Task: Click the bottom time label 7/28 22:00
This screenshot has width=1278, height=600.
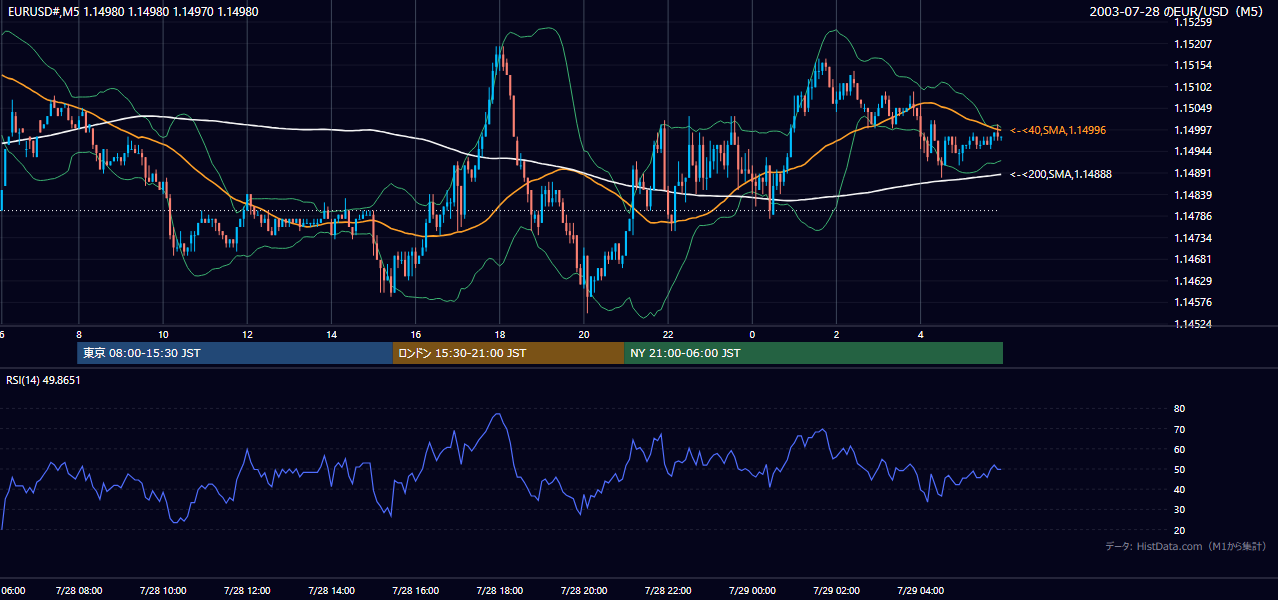Action: pos(668,591)
